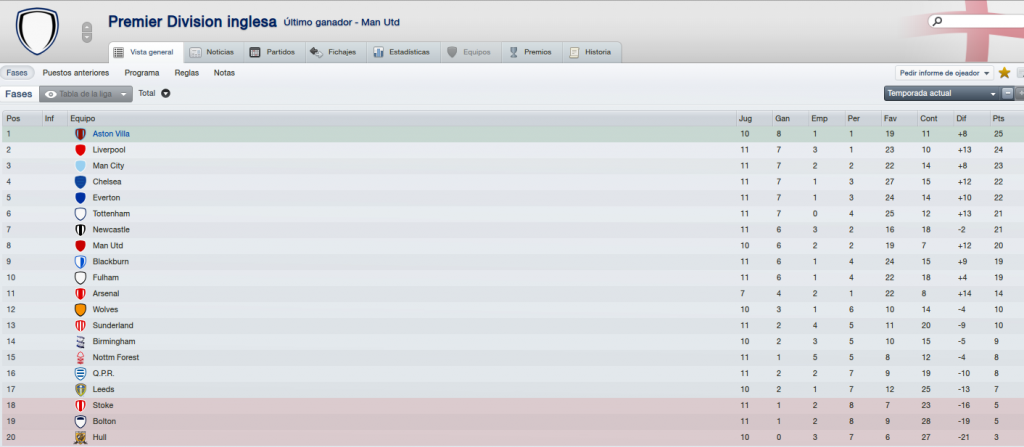Image resolution: width=1024 pixels, height=447 pixels.
Task: Click the Nottm Forest club badge
Action: [x=80, y=357]
